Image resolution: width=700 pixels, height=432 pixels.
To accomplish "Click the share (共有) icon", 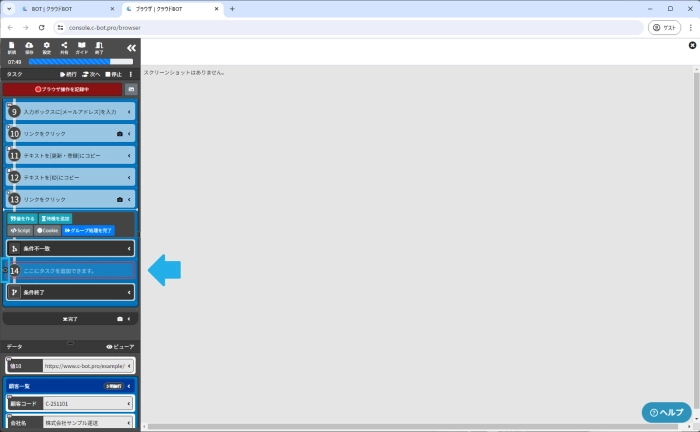I will tap(64, 47).
